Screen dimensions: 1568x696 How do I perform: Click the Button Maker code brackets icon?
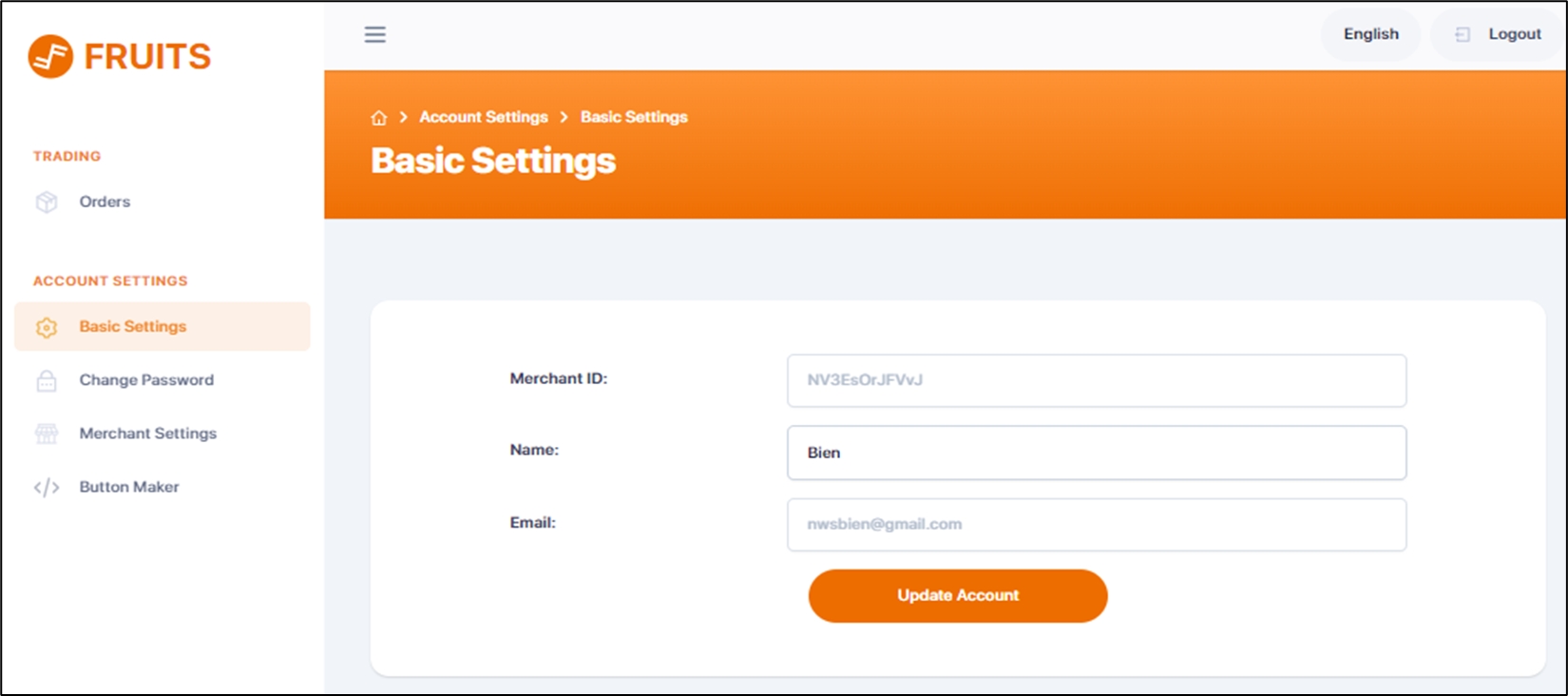tap(47, 488)
